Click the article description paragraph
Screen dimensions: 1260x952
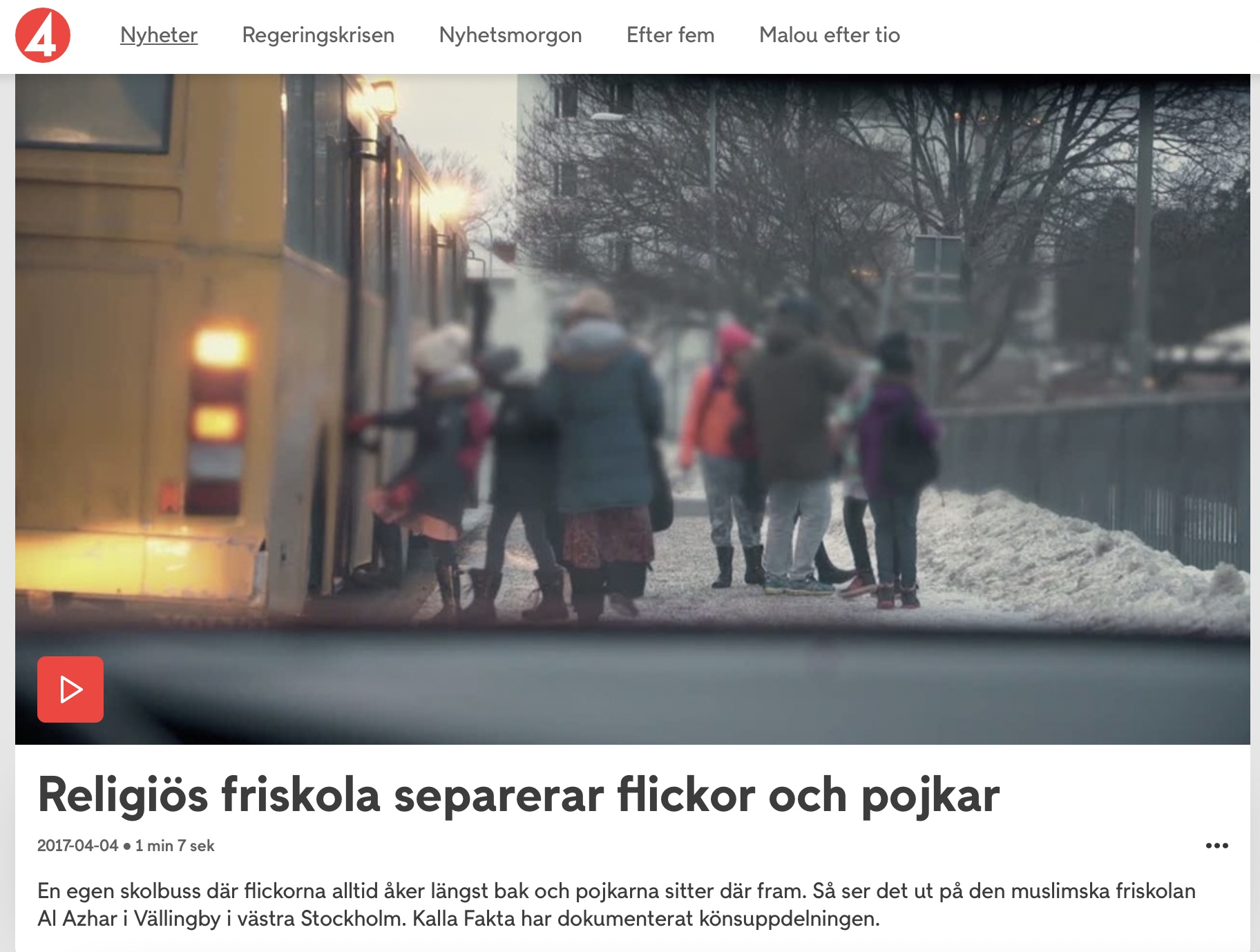[x=616, y=904]
